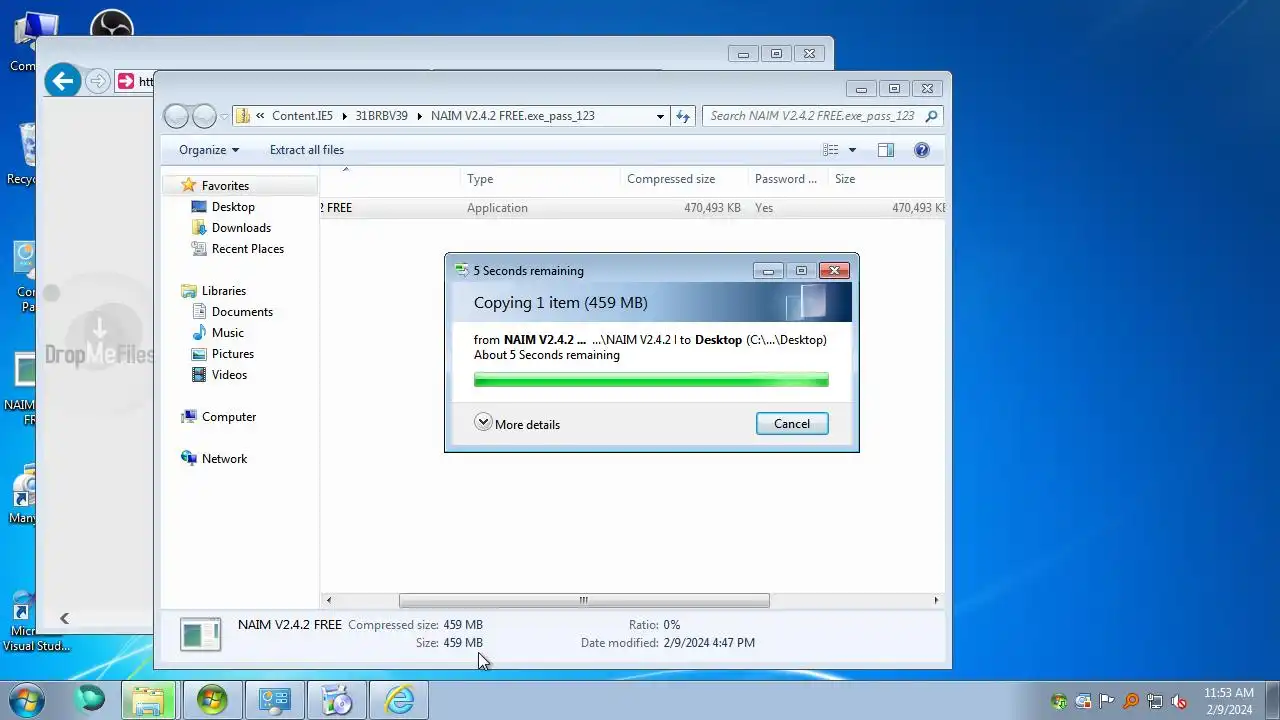Expand More details in the copy dialog
Screen dimensions: 1280x720
(517, 424)
